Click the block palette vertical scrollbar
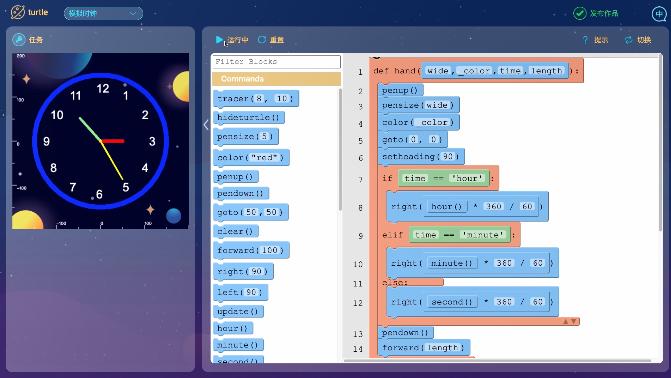 pyautogui.click(x=341, y=150)
